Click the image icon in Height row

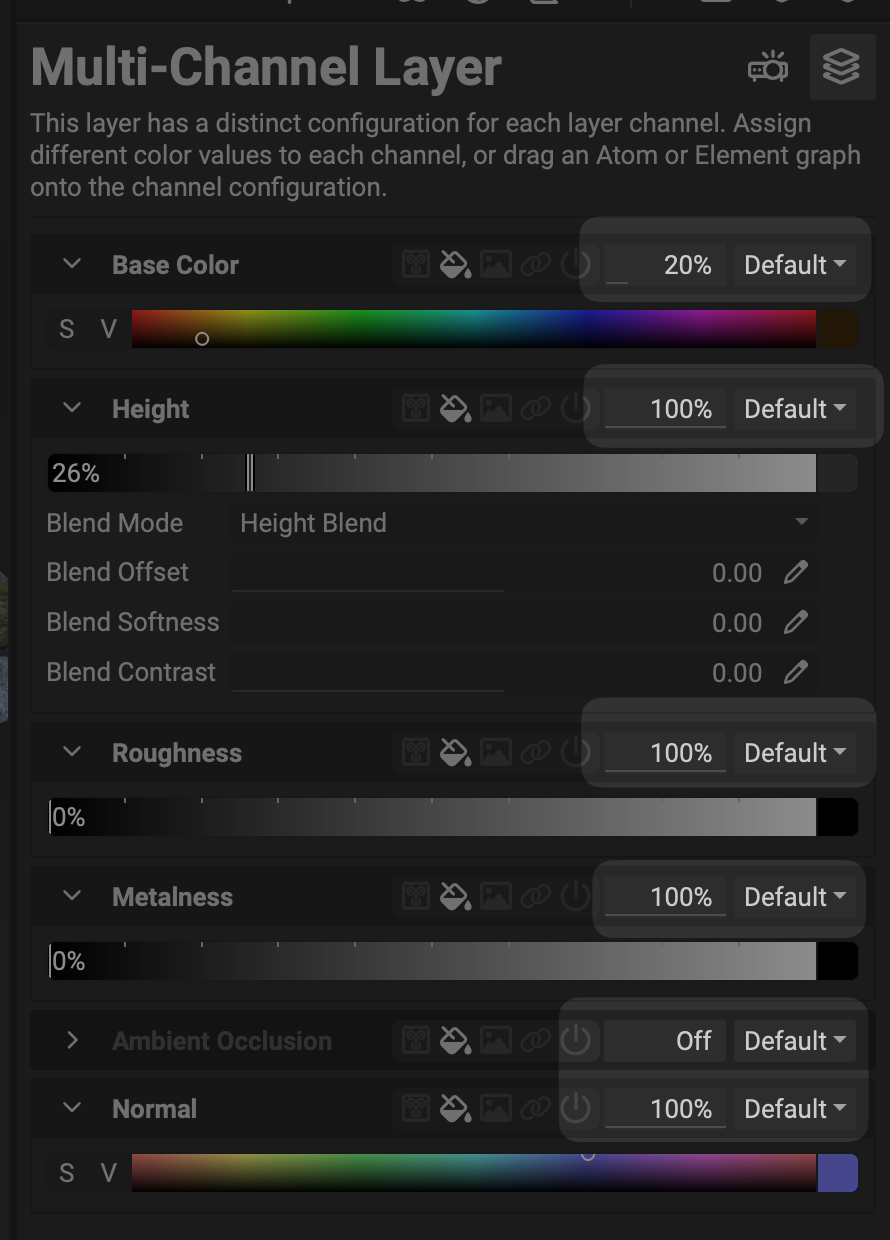pos(496,409)
